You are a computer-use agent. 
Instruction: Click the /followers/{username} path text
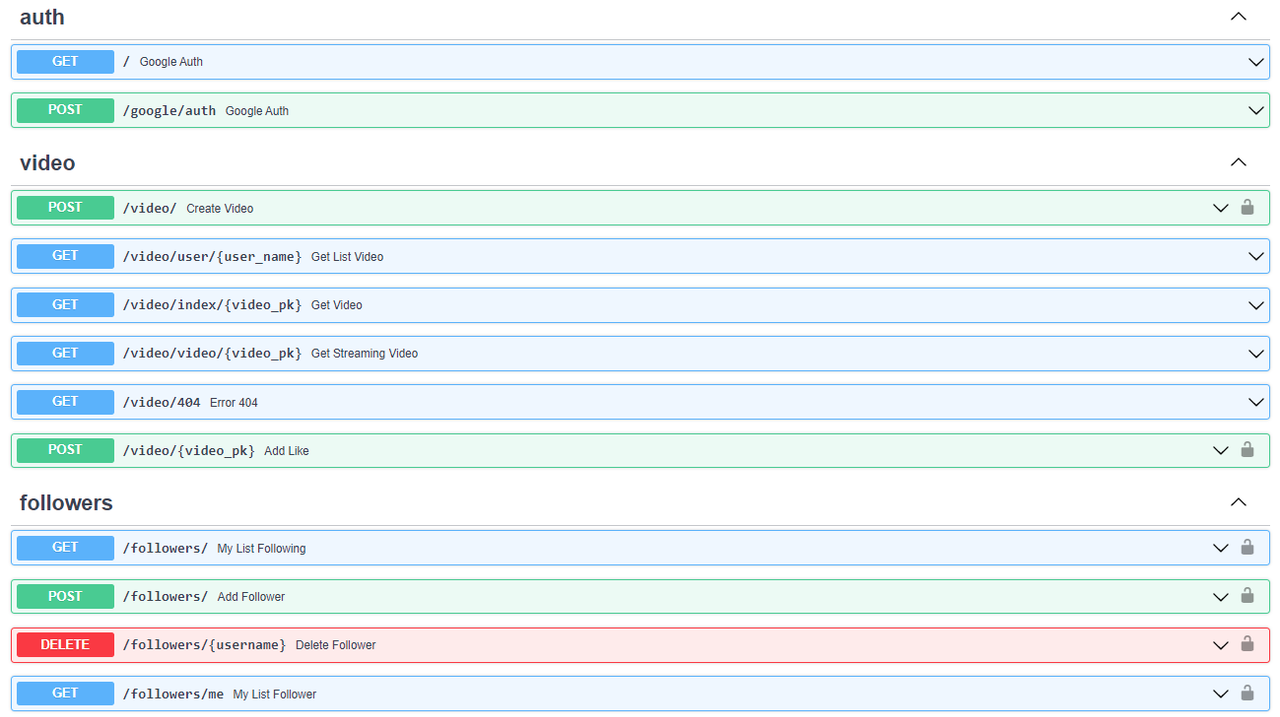tap(204, 645)
